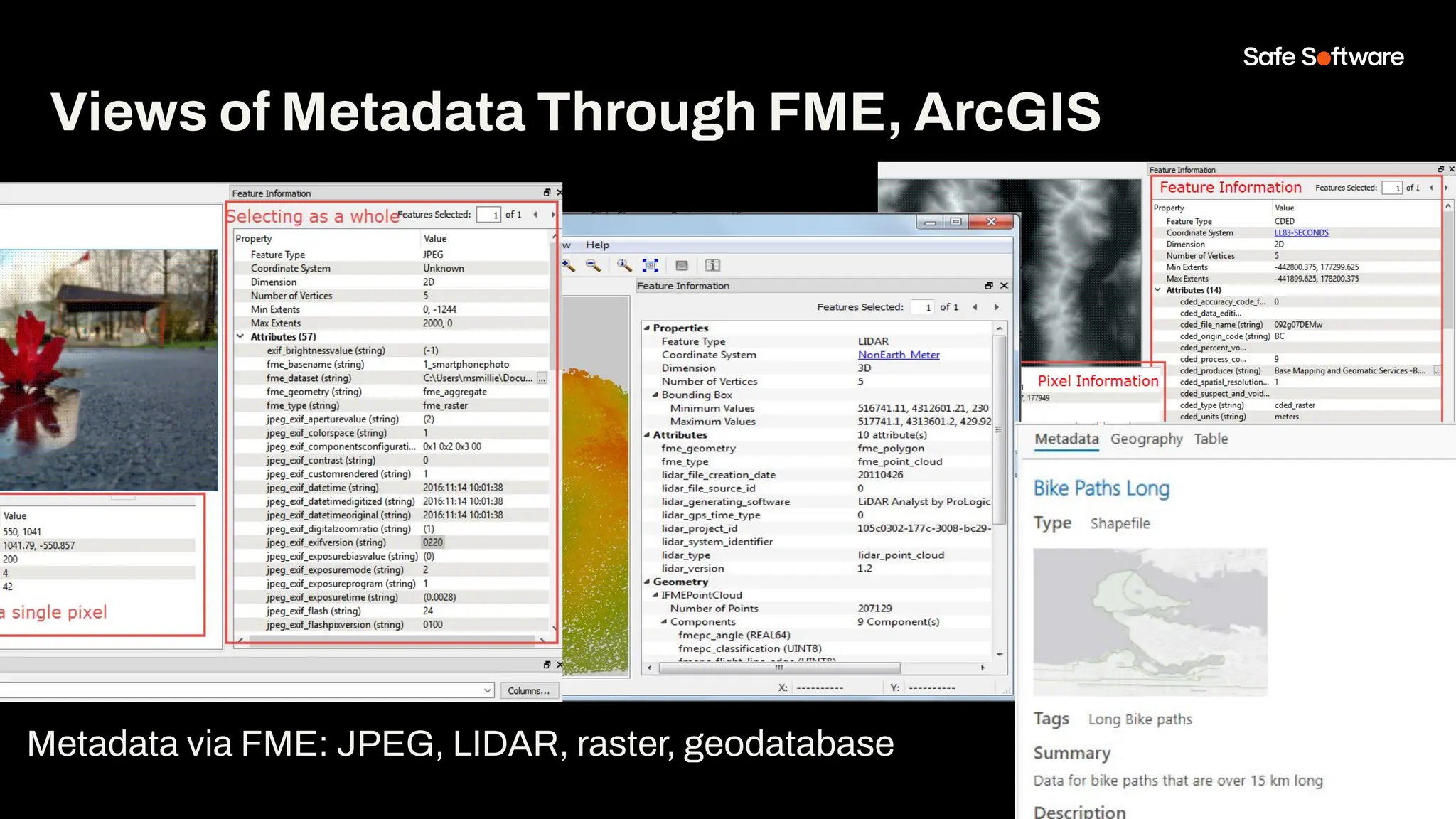Go to previous feature in JPEG panel
The width and height of the screenshot is (1456, 819).
coord(535,215)
